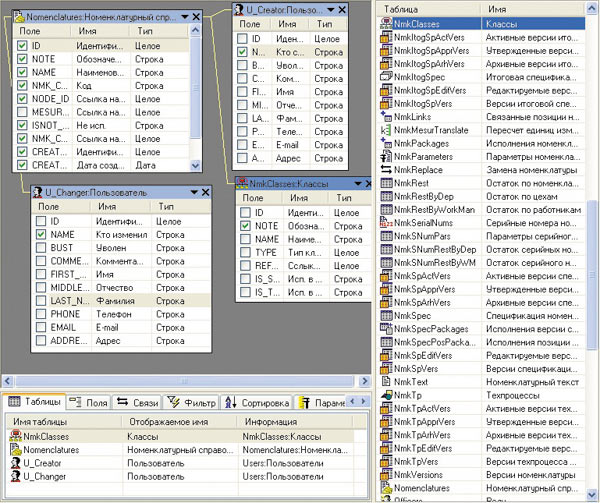Open the Сортировка tab
Screen dimensions: 600x503
click(x=257, y=402)
